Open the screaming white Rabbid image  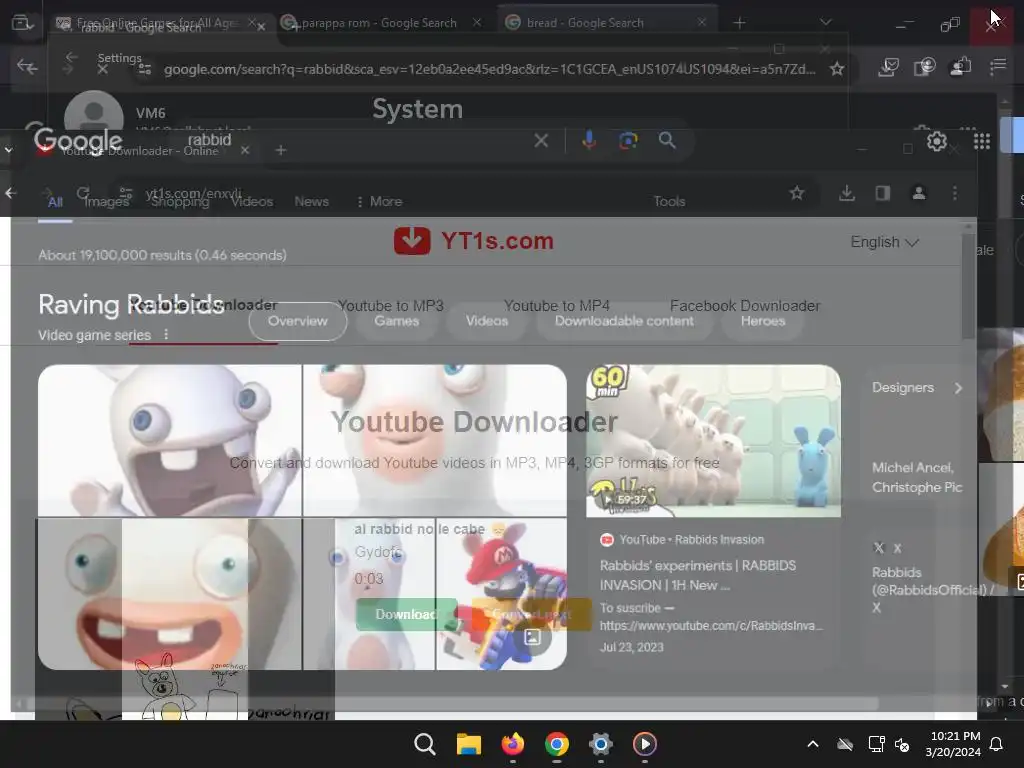click(x=170, y=441)
